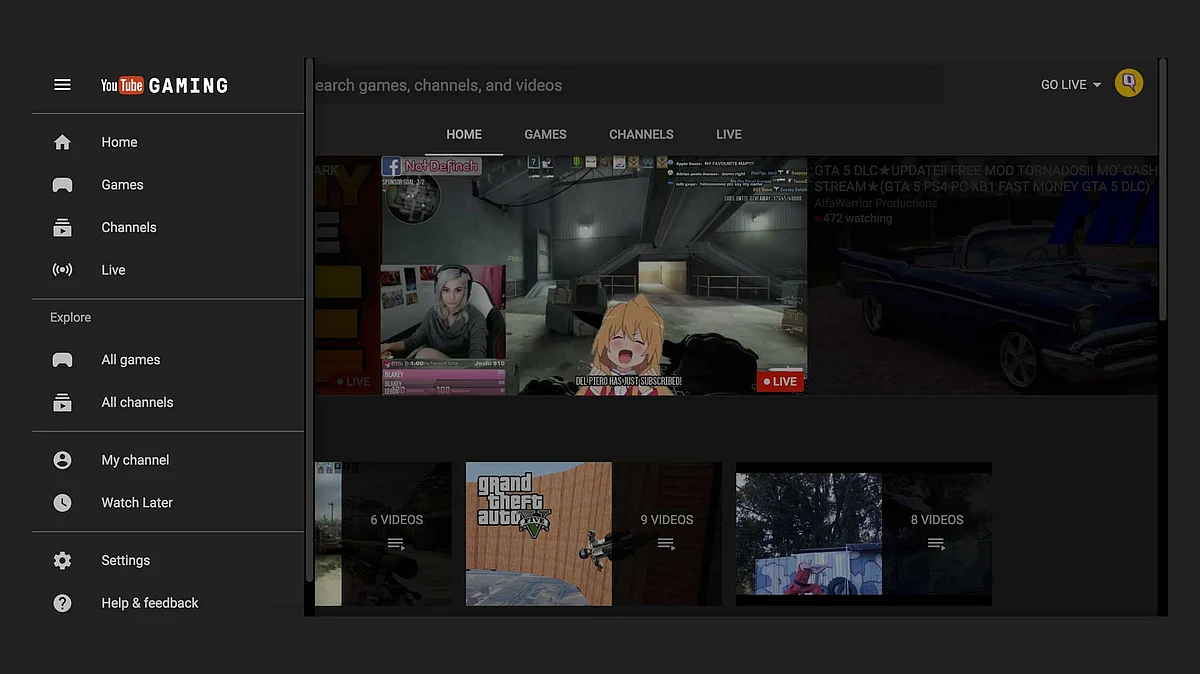Click the Watch Later clock icon
Viewport: 1200px width, 674px height.
pyautogui.click(x=62, y=503)
